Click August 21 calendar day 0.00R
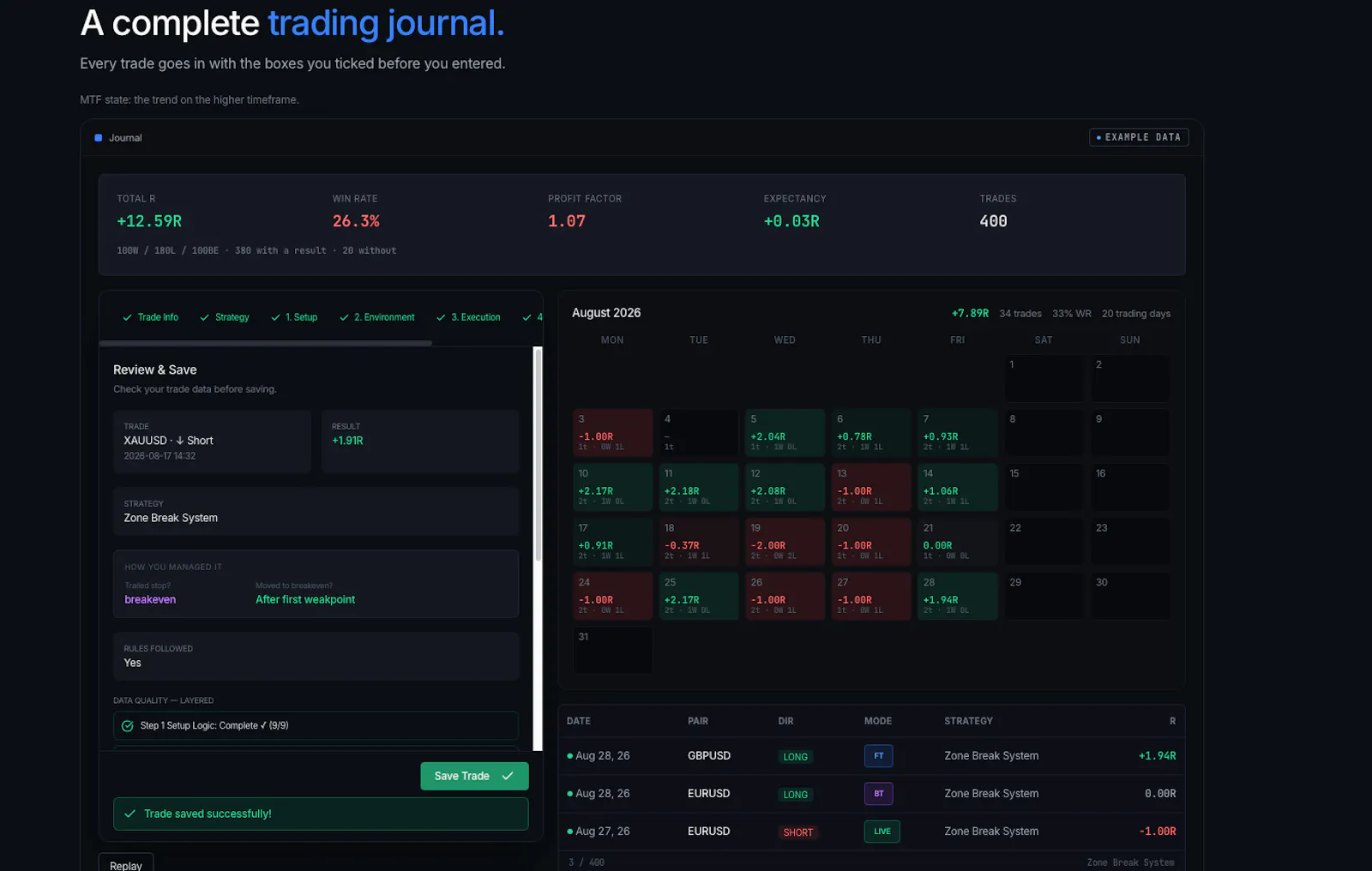Screen dimensions: 1372x871 coord(958,541)
